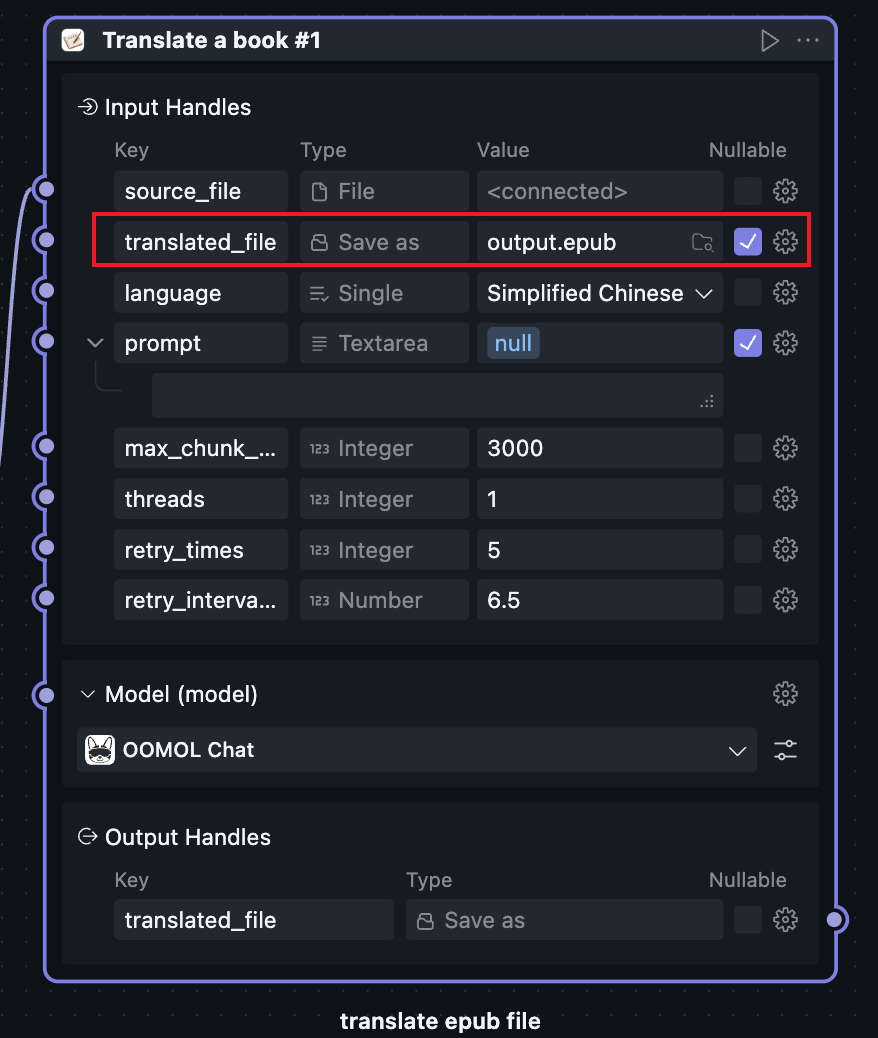Click the prompt textarea box
This screenshot has width=878, height=1038.
436,395
